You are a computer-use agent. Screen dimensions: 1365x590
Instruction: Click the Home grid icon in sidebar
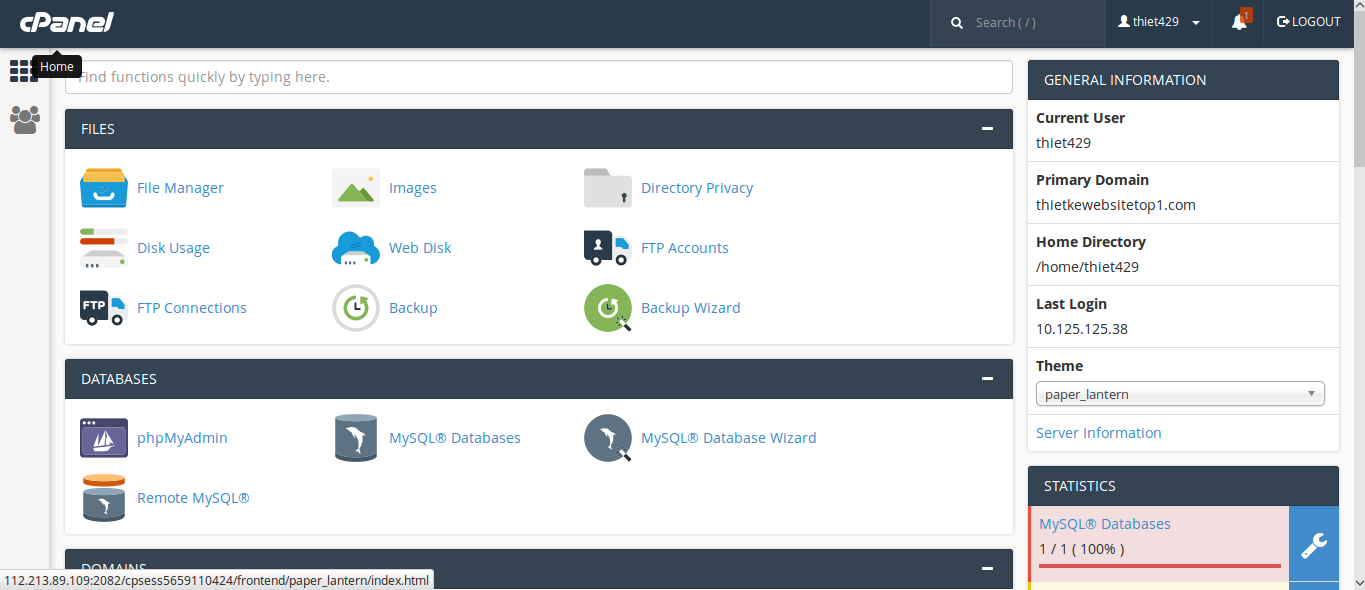24,71
